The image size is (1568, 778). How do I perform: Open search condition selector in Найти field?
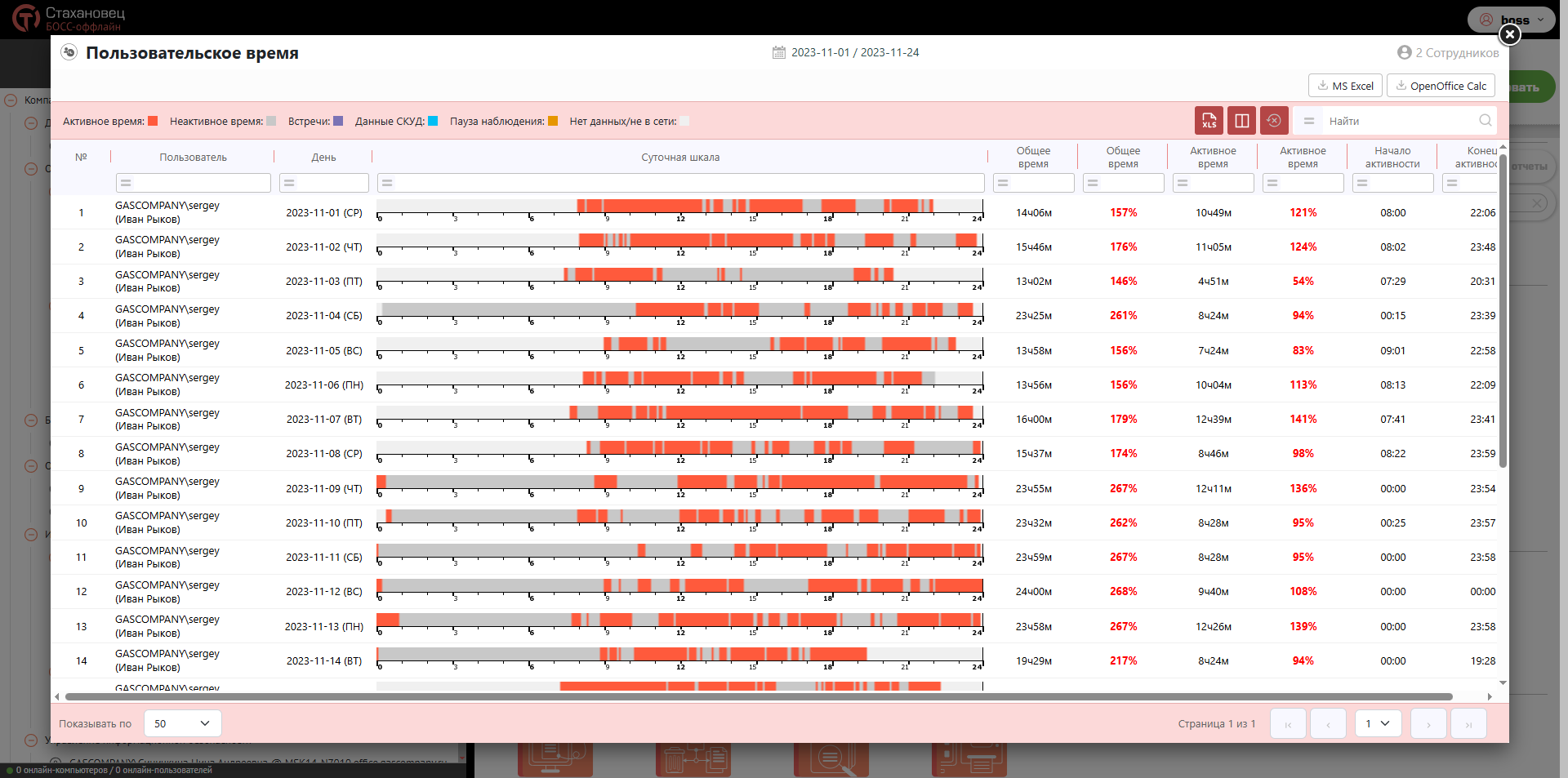tap(1308, 121)
